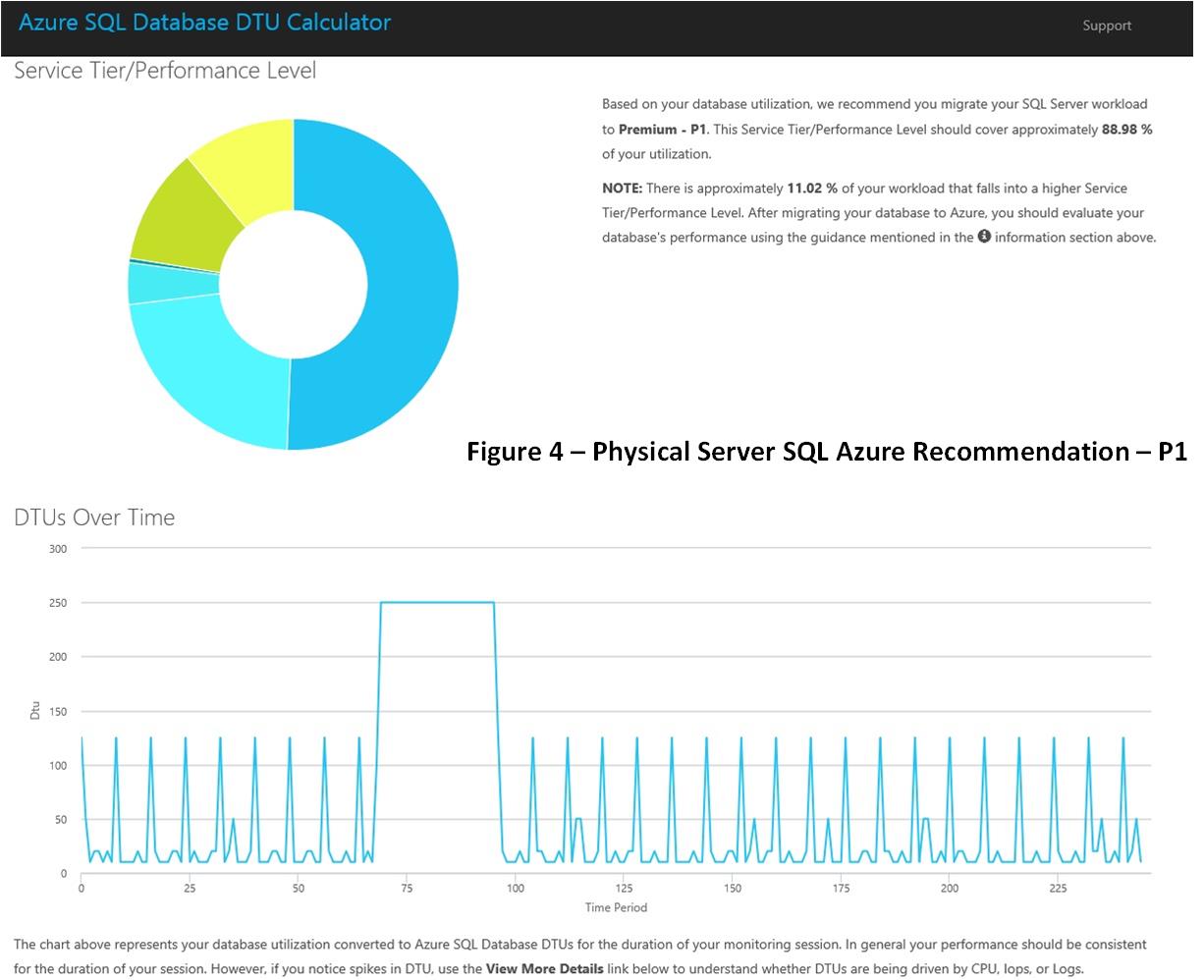This screenshot has height=980, width=1204.
Task: Click the 250 DTU plateau line on chart
Action: point(437,602)
